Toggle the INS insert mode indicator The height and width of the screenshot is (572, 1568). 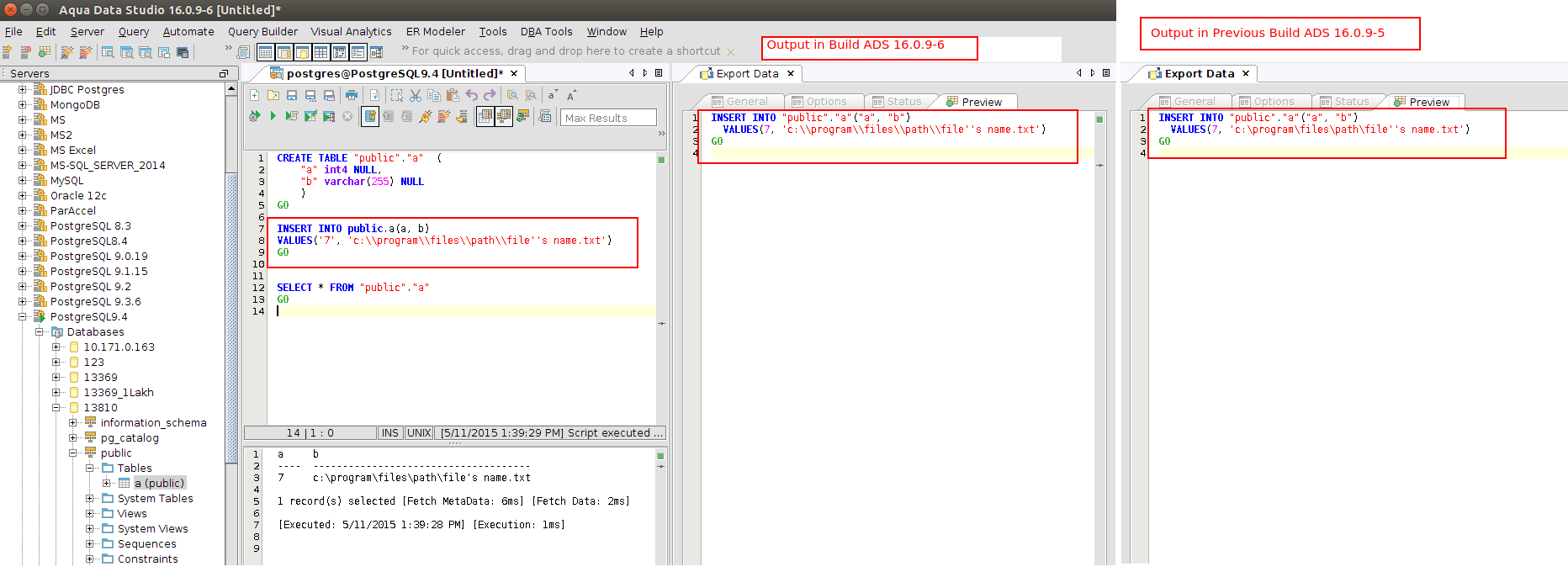390,432
